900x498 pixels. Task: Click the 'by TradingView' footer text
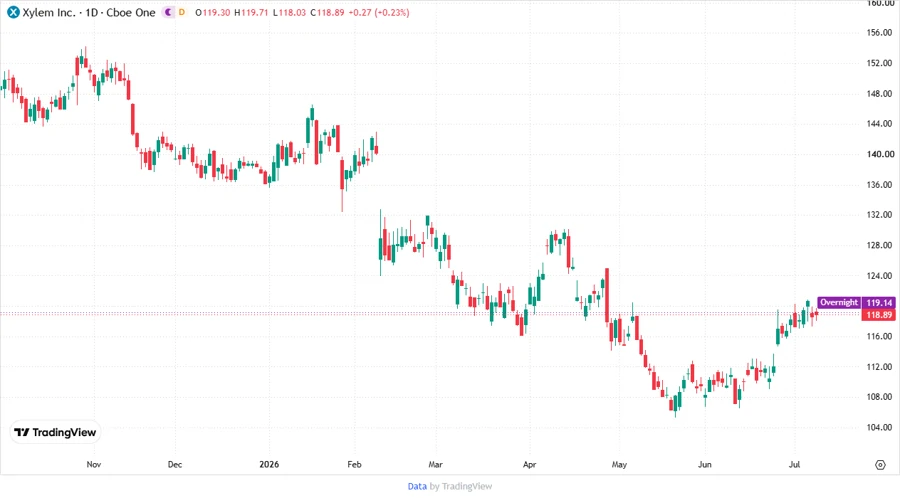point(461,487)
